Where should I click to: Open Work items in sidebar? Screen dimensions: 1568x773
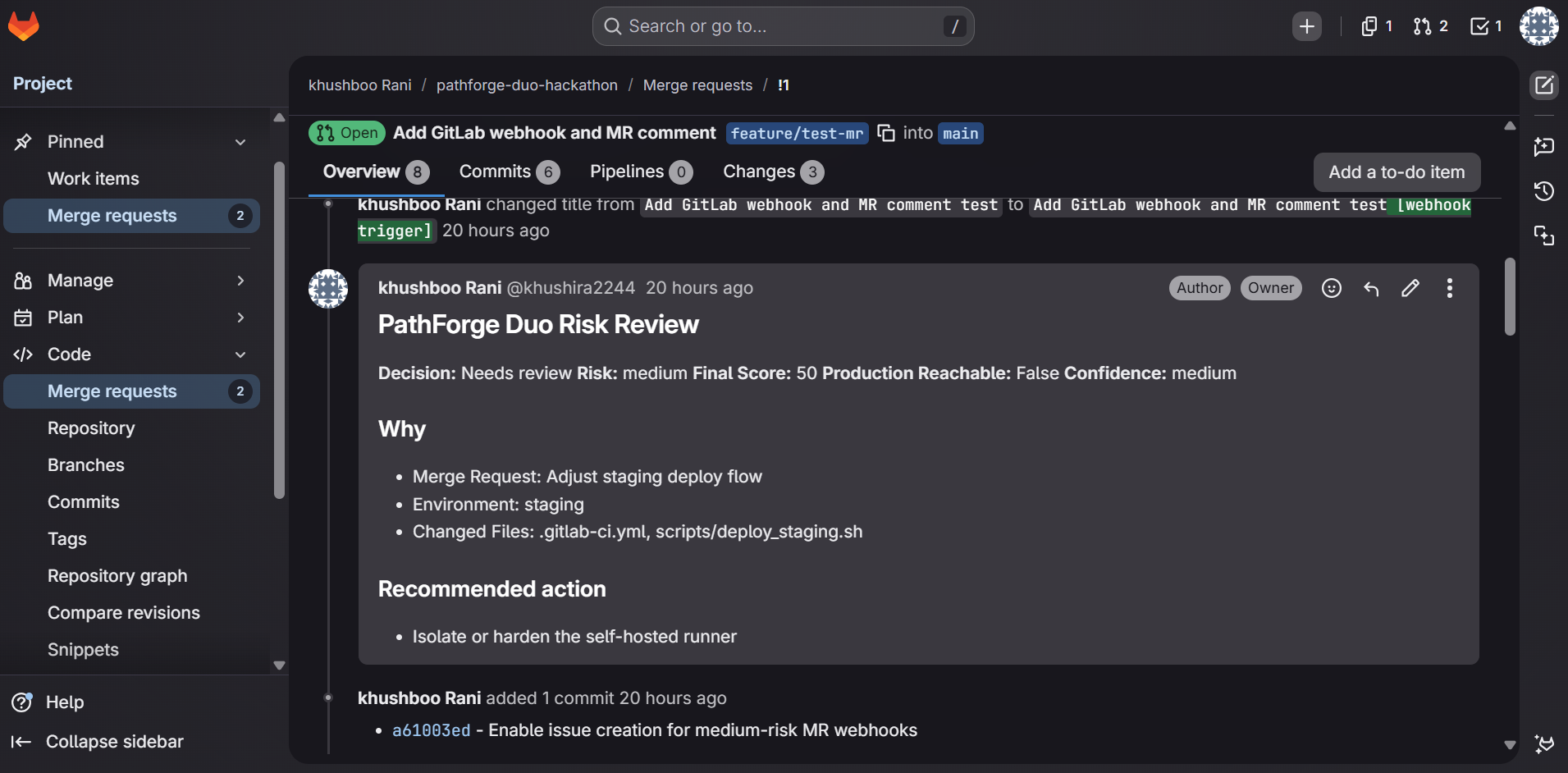131,179
